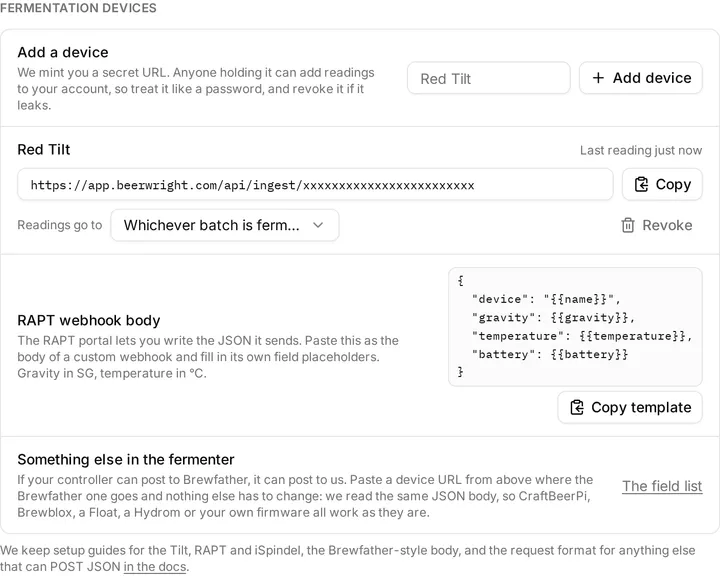Click the 'Add a device' heading
This screenshot has height=576, width=720.
[63, 52]
